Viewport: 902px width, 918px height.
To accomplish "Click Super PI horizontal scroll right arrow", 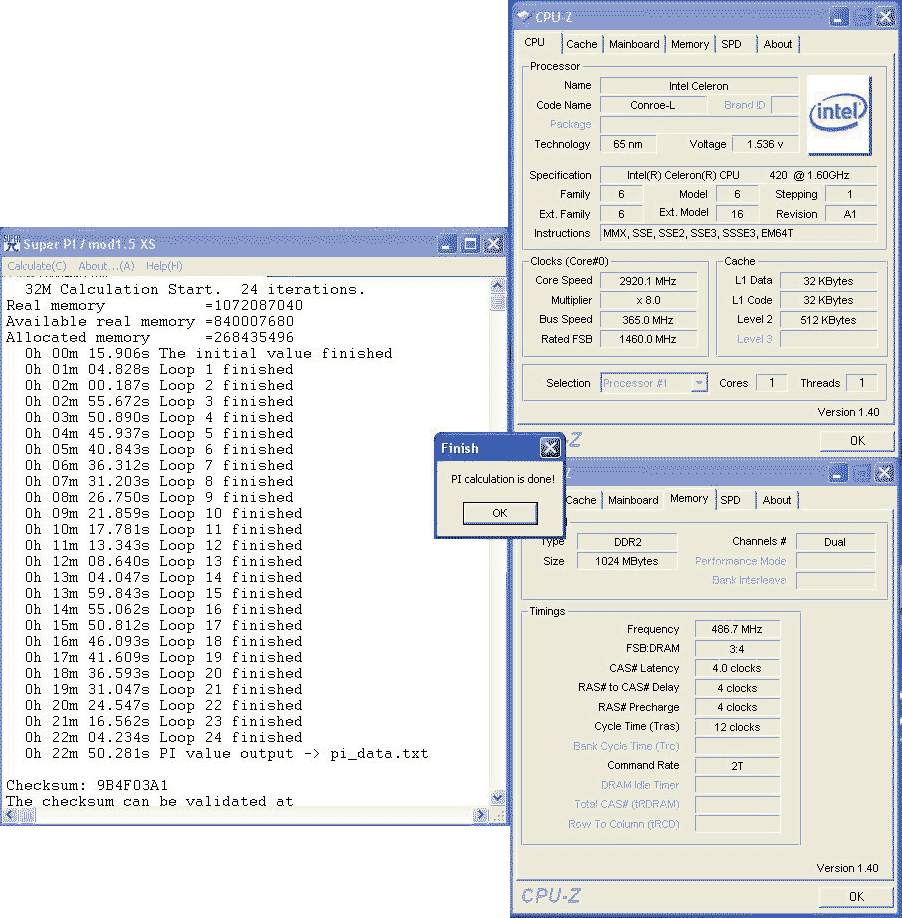I will tap(481, 815).
